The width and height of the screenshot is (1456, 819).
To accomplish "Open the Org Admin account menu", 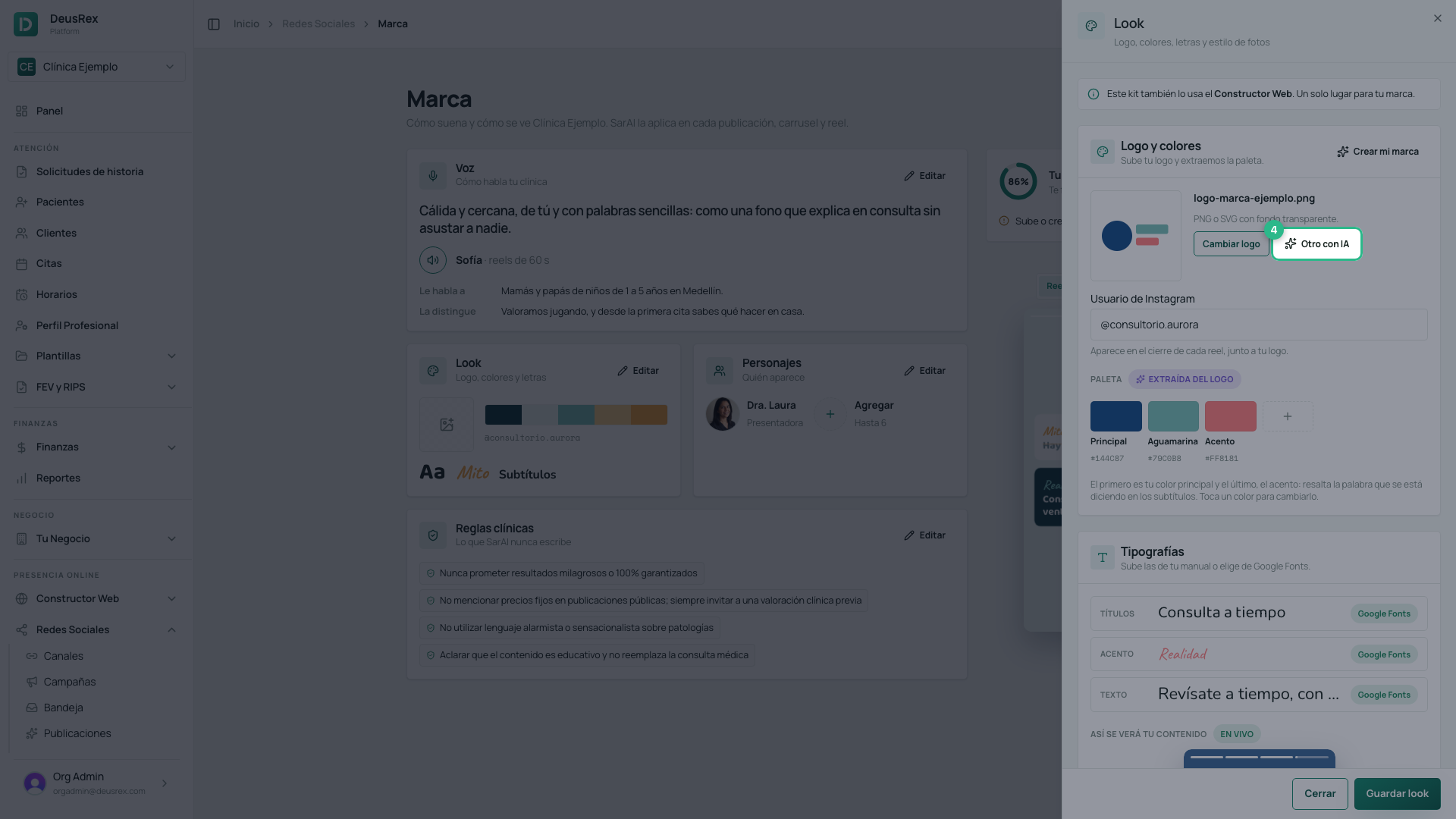I will click(x=96, y=783).
